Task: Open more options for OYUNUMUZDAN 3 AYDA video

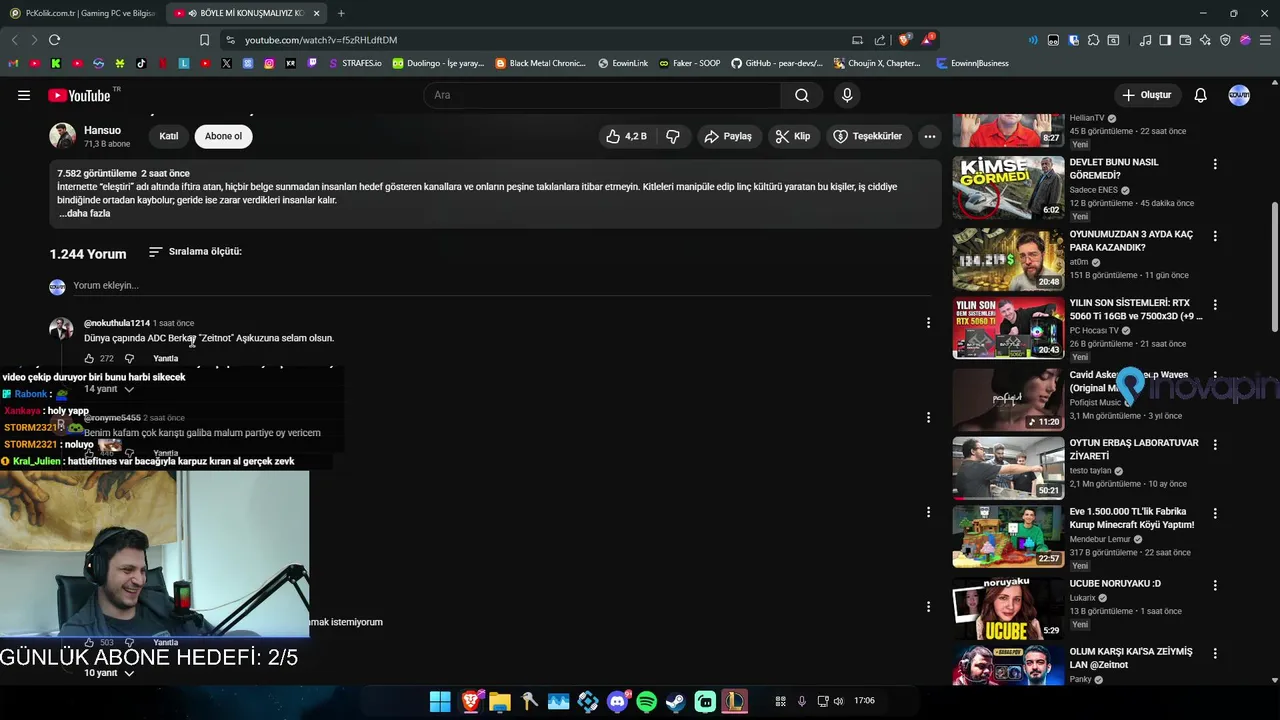Action: [1215, 236]
